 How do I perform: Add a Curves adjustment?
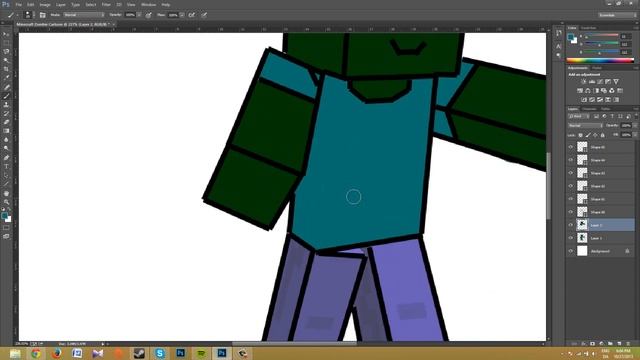[x=600, y=82]
